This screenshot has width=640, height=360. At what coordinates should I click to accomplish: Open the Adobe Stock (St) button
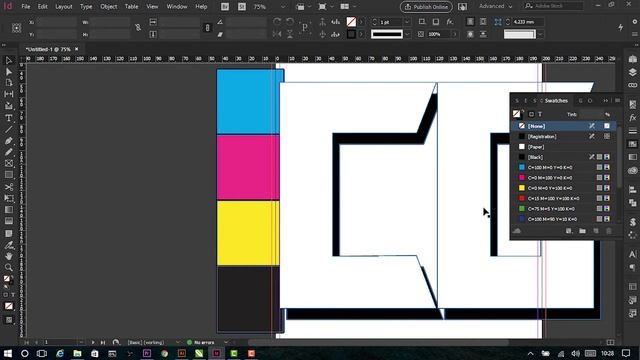pos(242,7)
